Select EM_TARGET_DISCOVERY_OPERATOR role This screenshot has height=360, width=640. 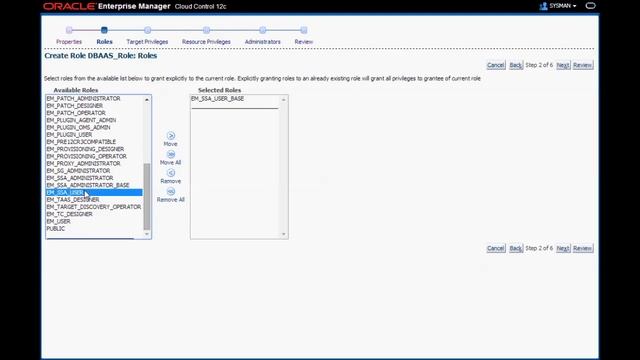(94, 207)
